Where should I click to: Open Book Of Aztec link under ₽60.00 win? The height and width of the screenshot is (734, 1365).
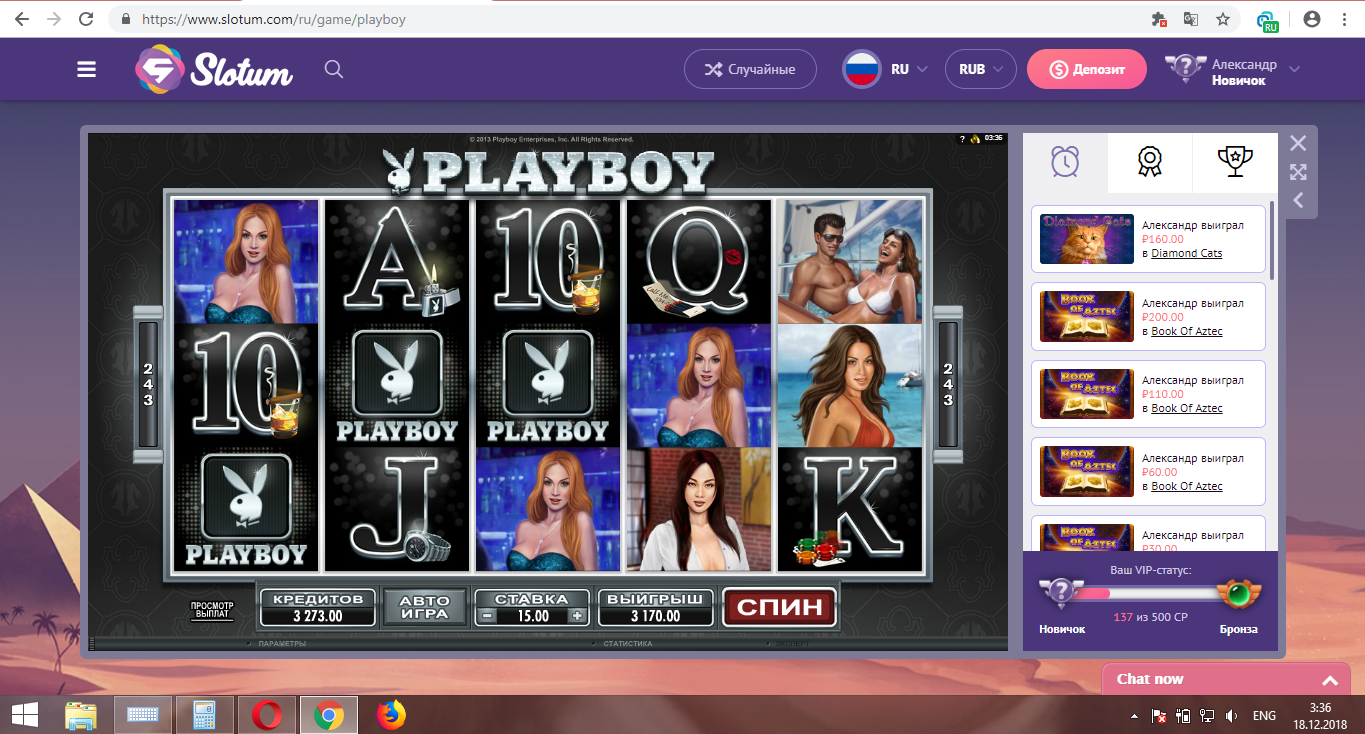pyautogui.click(x=1187, y=486)
